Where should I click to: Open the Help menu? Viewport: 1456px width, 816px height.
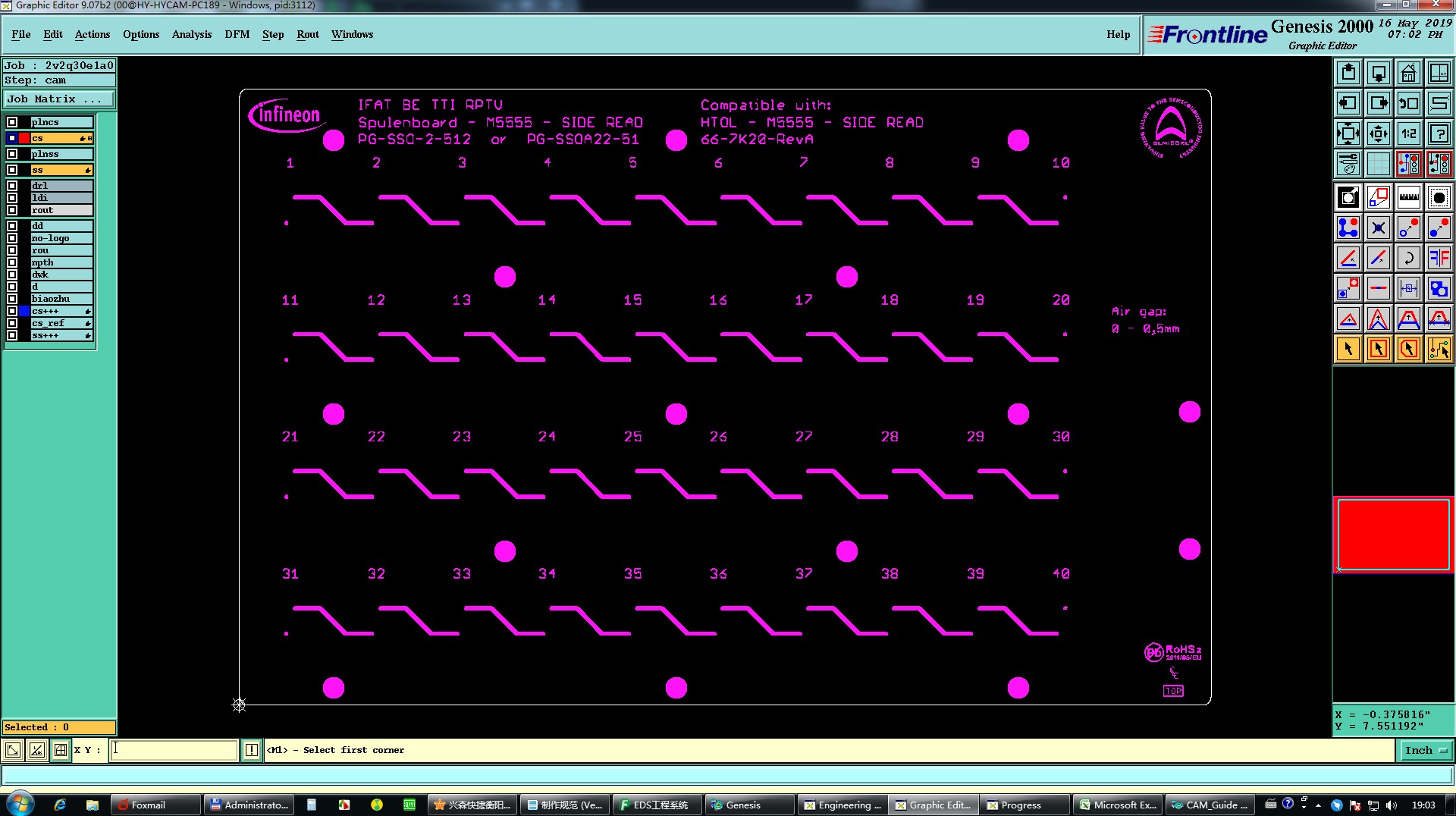[x=1119, y=35]
